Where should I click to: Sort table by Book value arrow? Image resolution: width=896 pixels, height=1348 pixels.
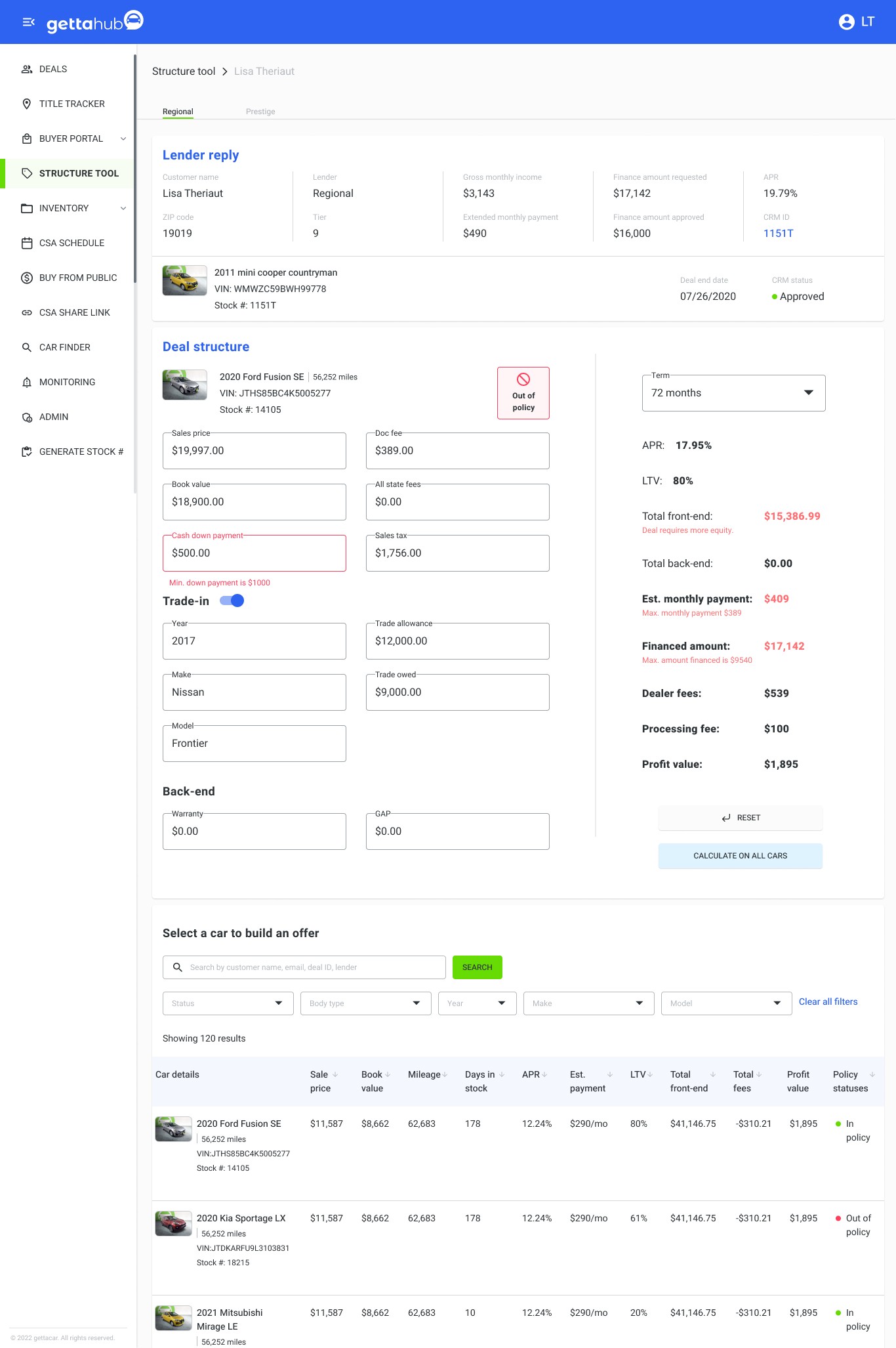coord(388,1074)
